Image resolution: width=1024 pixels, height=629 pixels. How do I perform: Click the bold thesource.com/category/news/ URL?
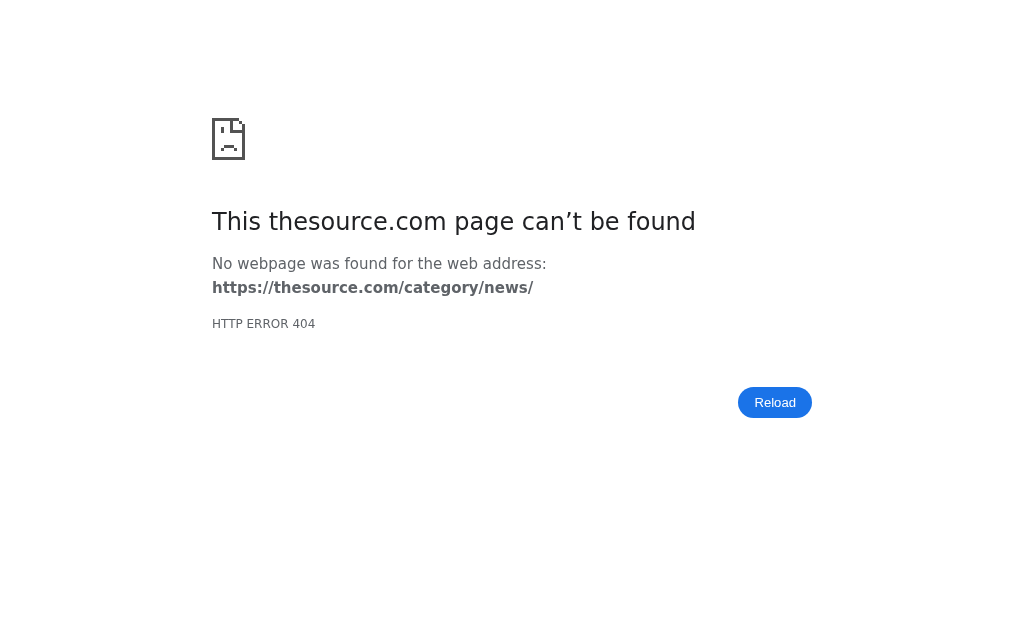(x=372, y=288)
